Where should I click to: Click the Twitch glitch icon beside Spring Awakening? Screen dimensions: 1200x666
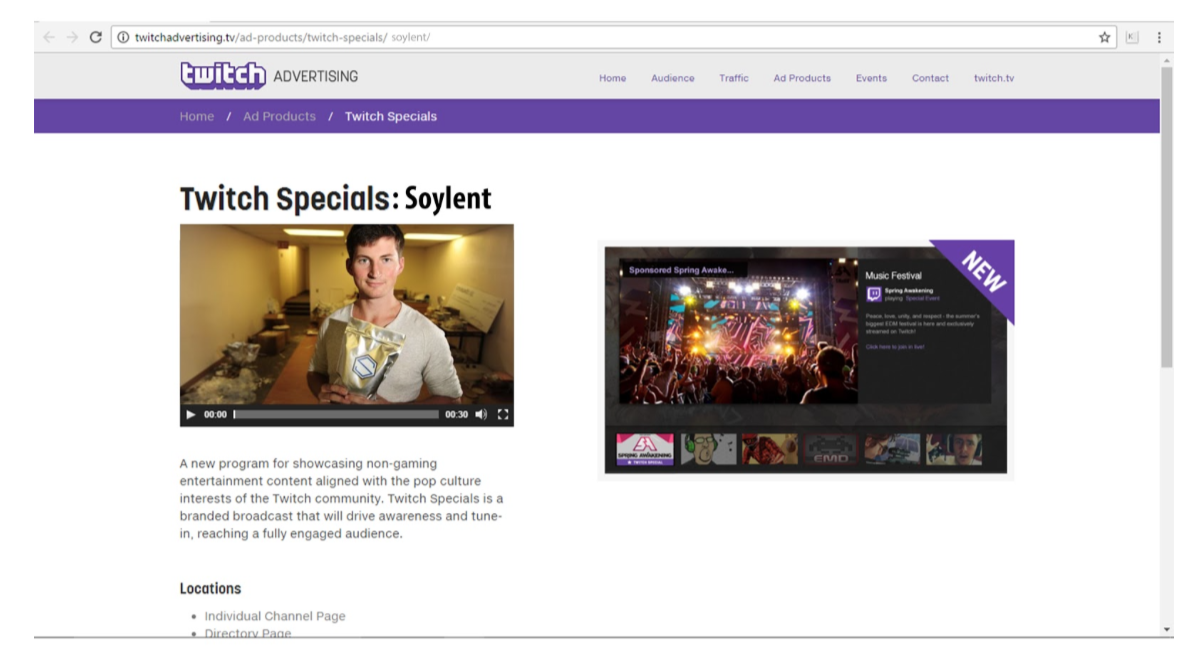click(873, 294)
